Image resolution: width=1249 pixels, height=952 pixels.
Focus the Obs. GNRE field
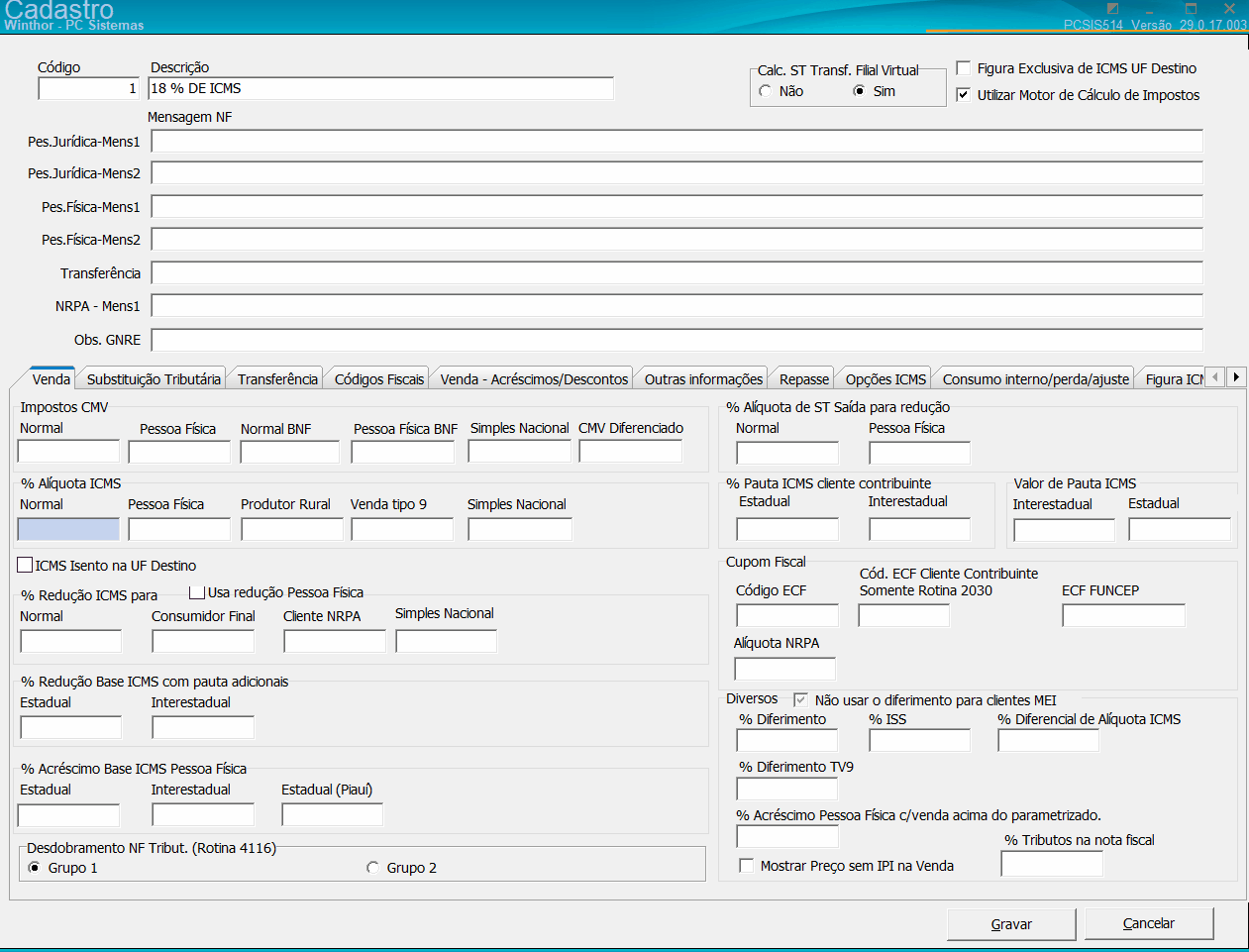(x=677, y=340)
